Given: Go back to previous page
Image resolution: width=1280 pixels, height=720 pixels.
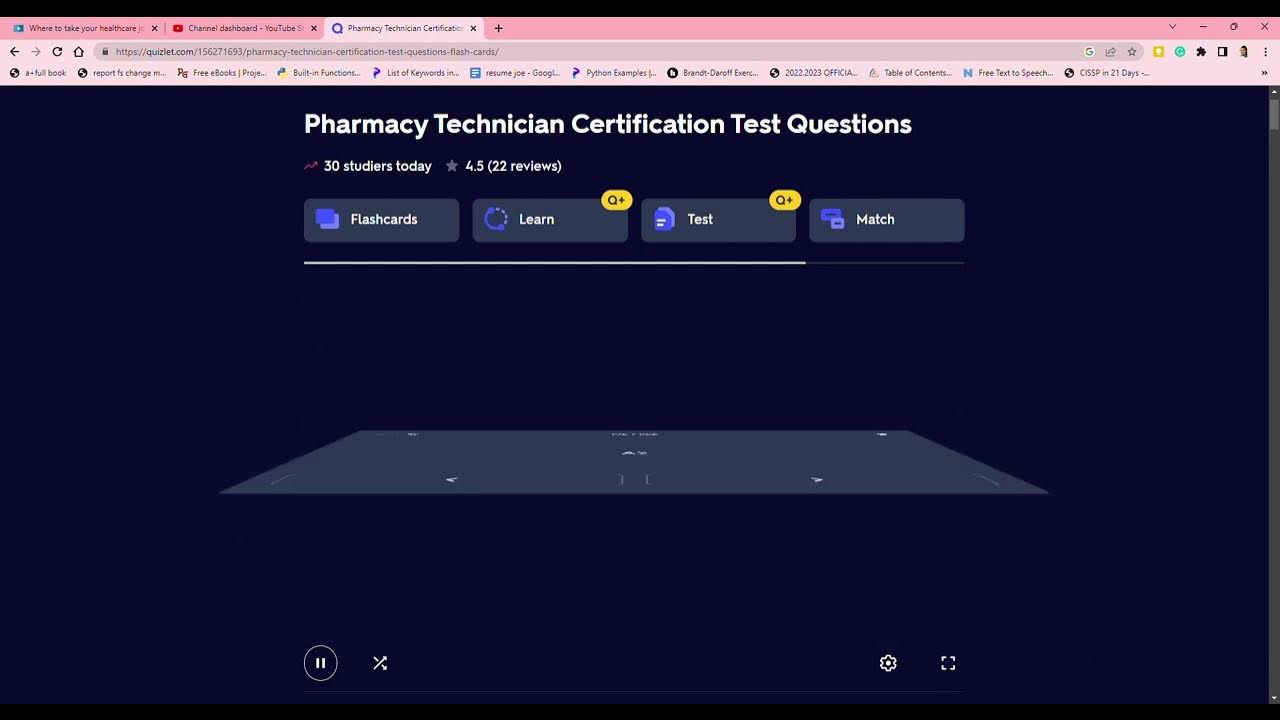Looking at the screenshot, I should (x=14, y=51).
